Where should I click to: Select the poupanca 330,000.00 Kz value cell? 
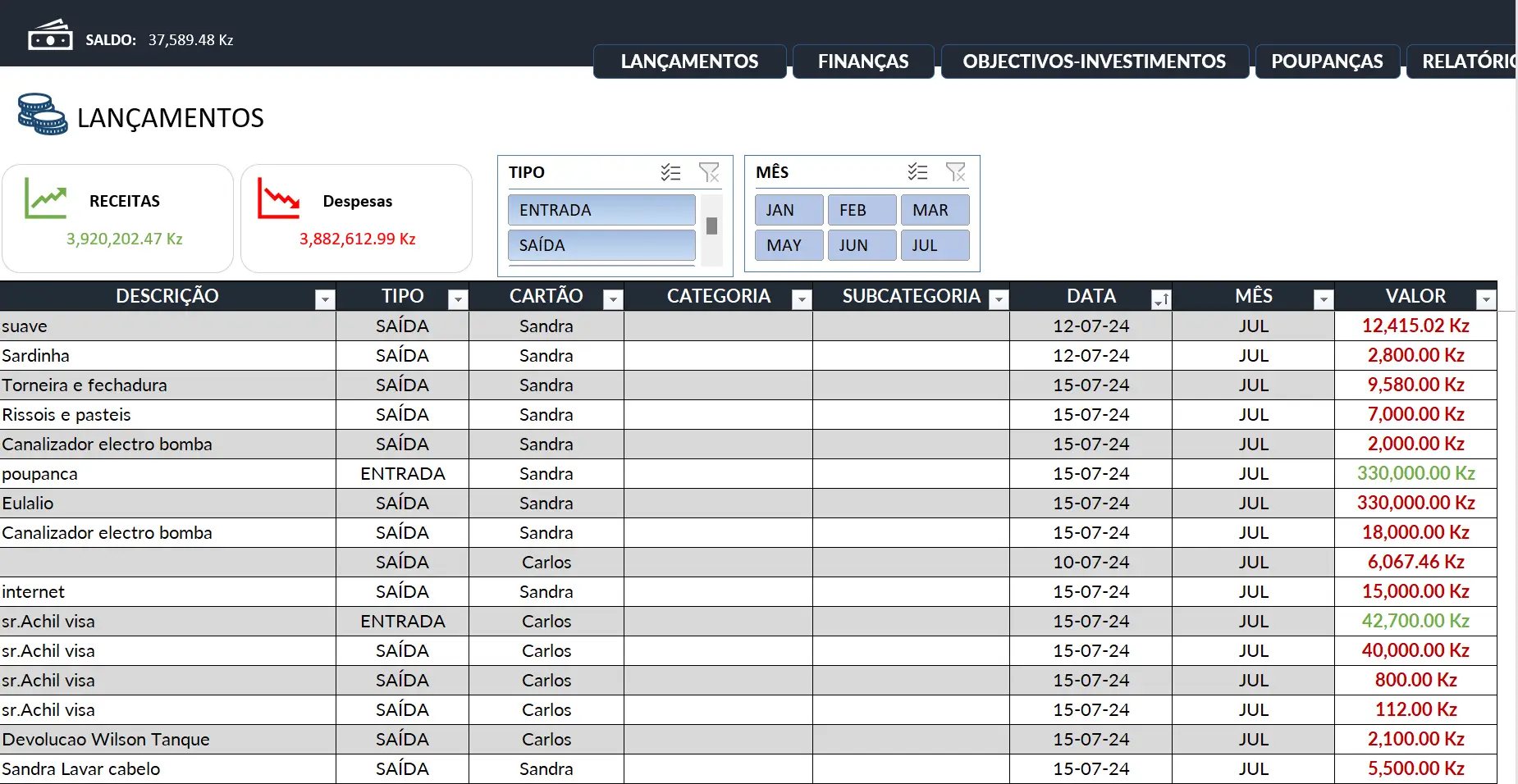[x=1415, y=473]
